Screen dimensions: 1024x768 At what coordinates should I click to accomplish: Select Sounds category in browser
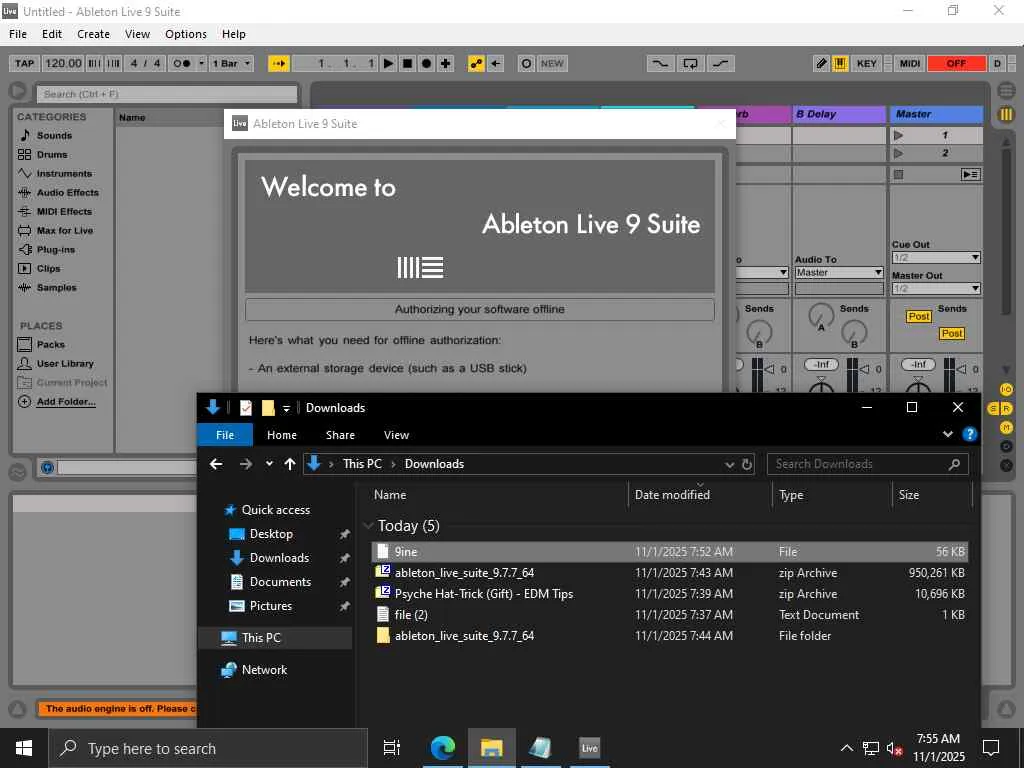pos(54,135)
